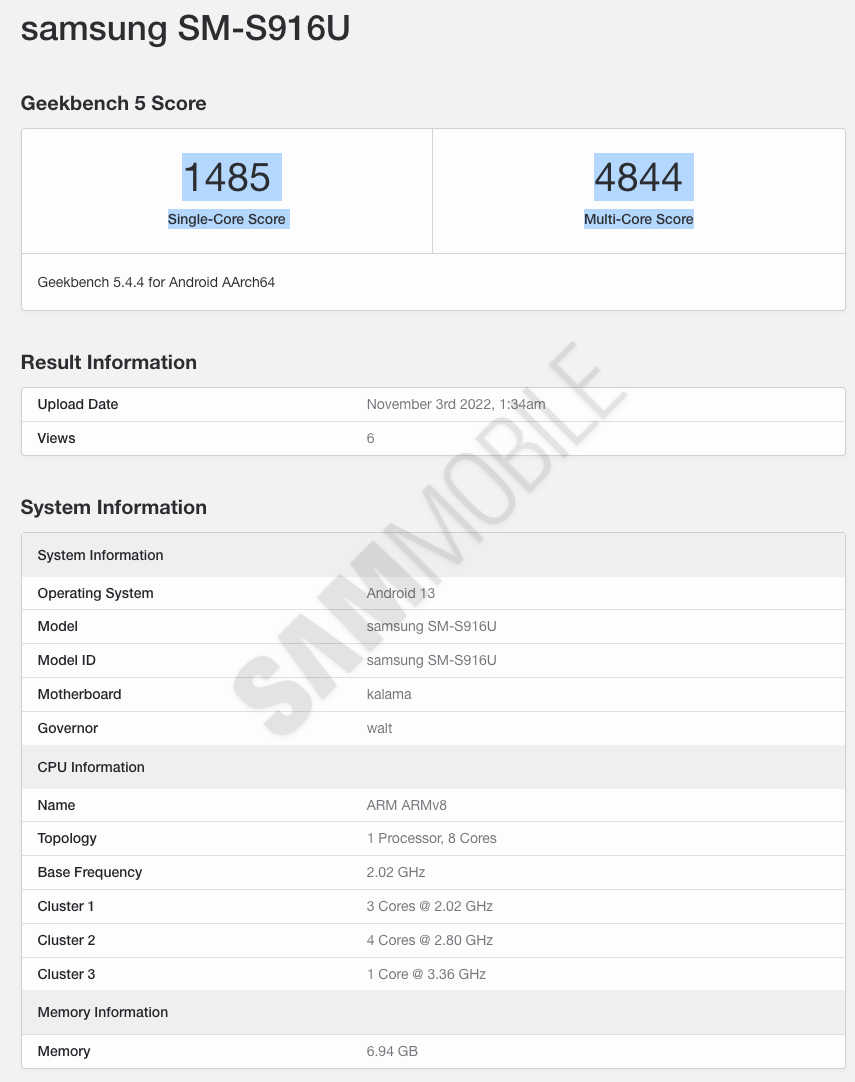This screenshot has width=855, height=1082.
Task: Click the Governor value walt
Action: tap(379, 728)
